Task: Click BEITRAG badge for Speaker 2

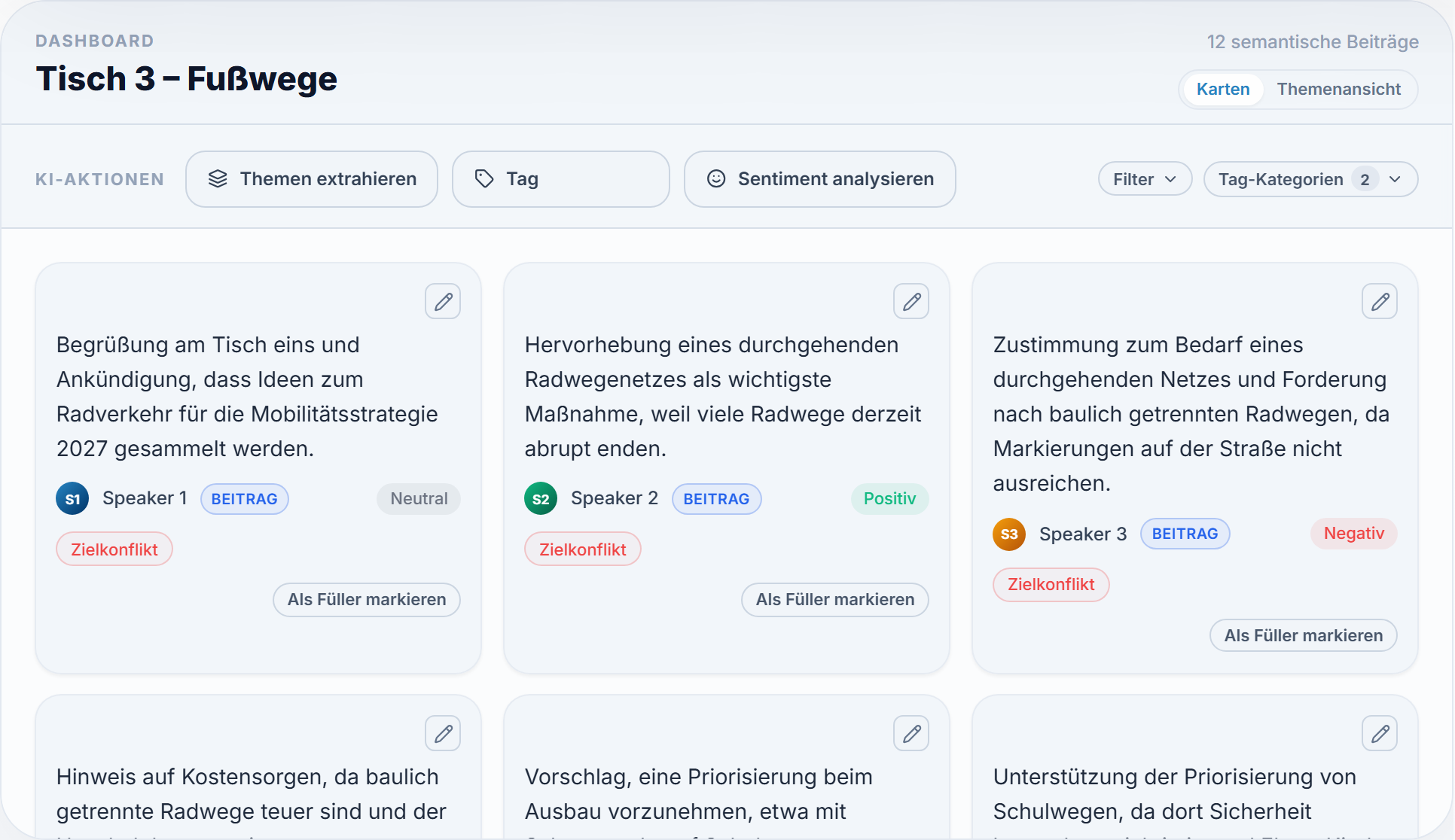Action: pos(716,499)
